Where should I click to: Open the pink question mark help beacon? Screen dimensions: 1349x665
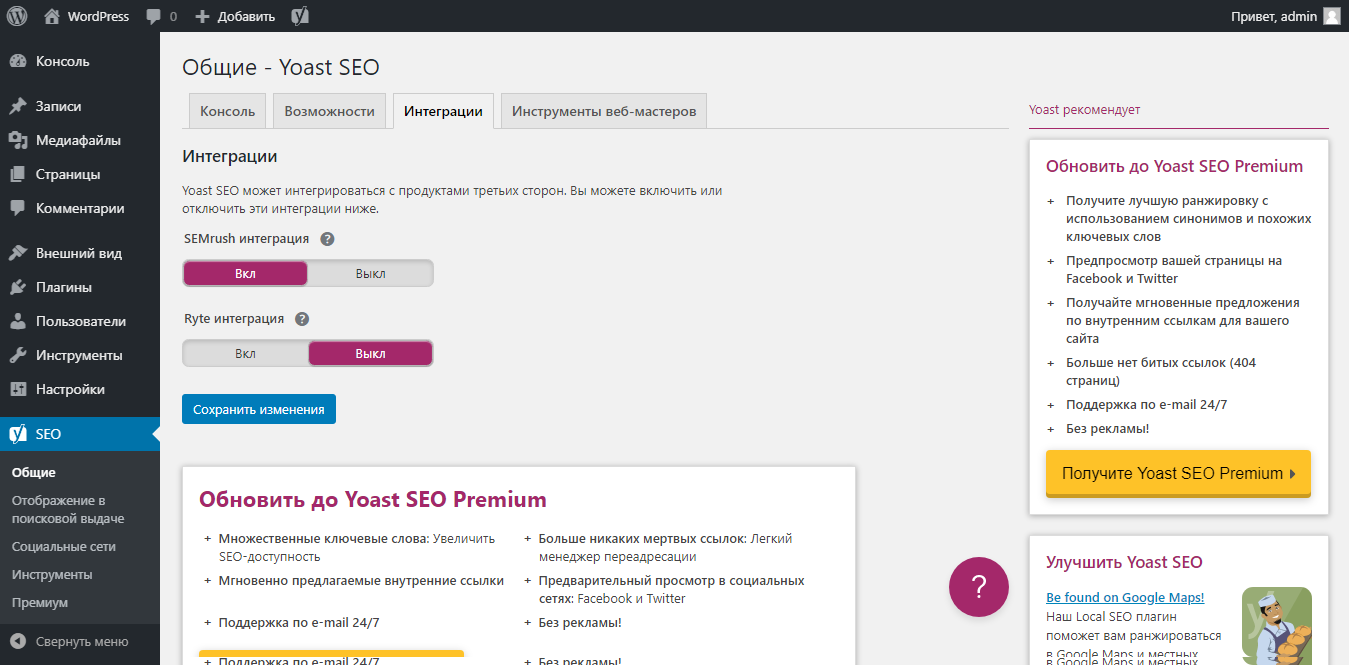[x=978, y=587]
